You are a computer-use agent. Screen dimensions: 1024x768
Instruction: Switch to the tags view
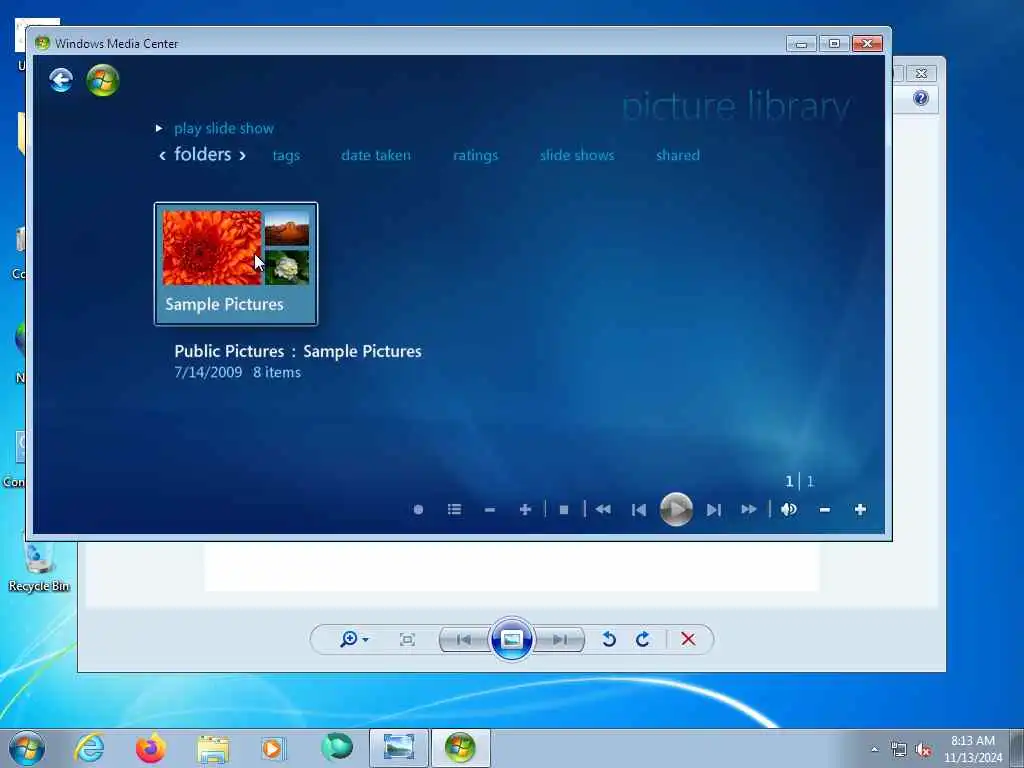click(286, 155)
